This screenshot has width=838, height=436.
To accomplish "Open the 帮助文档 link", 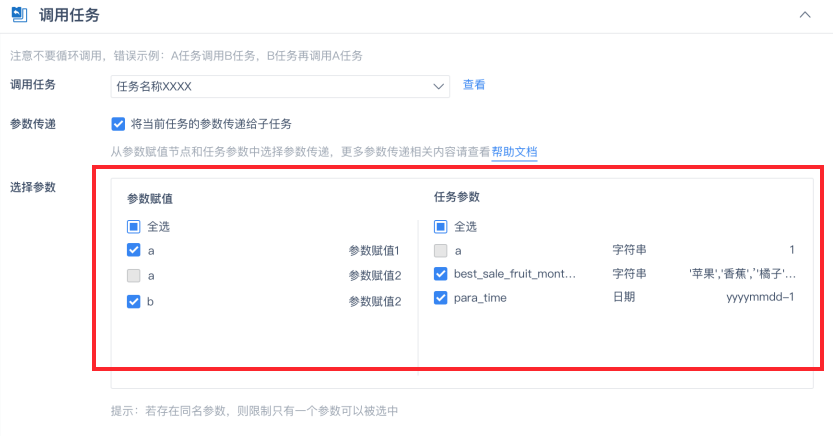I will [514, 152].
